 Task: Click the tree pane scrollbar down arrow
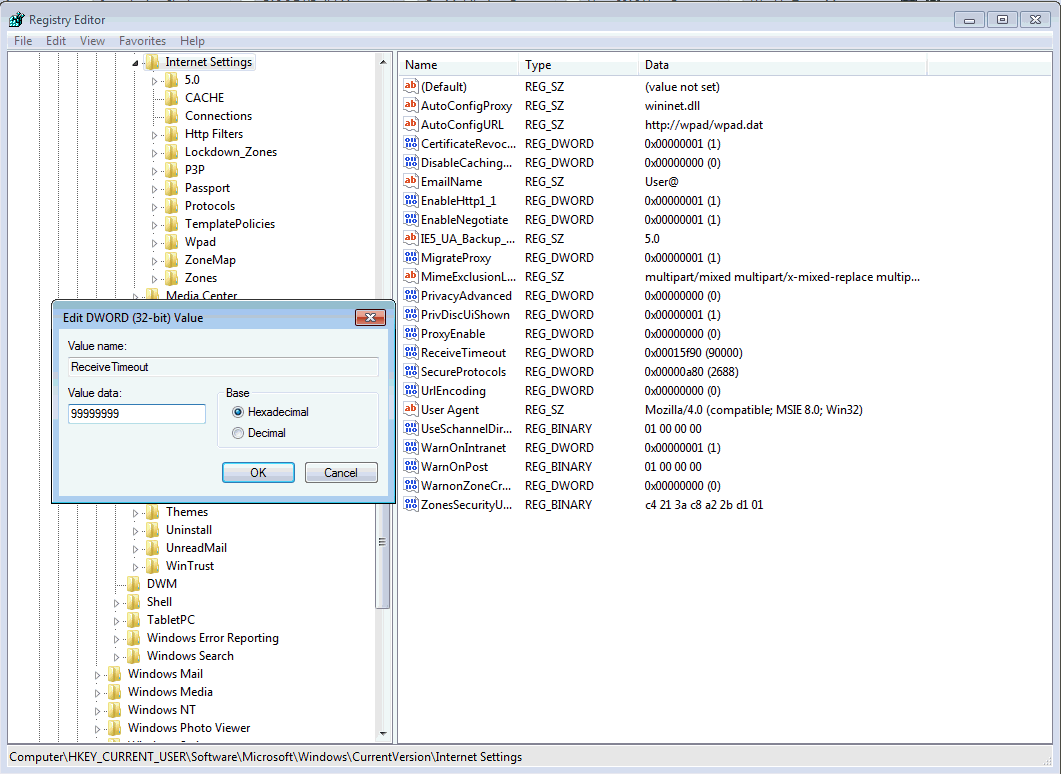[x=383, y=733]
